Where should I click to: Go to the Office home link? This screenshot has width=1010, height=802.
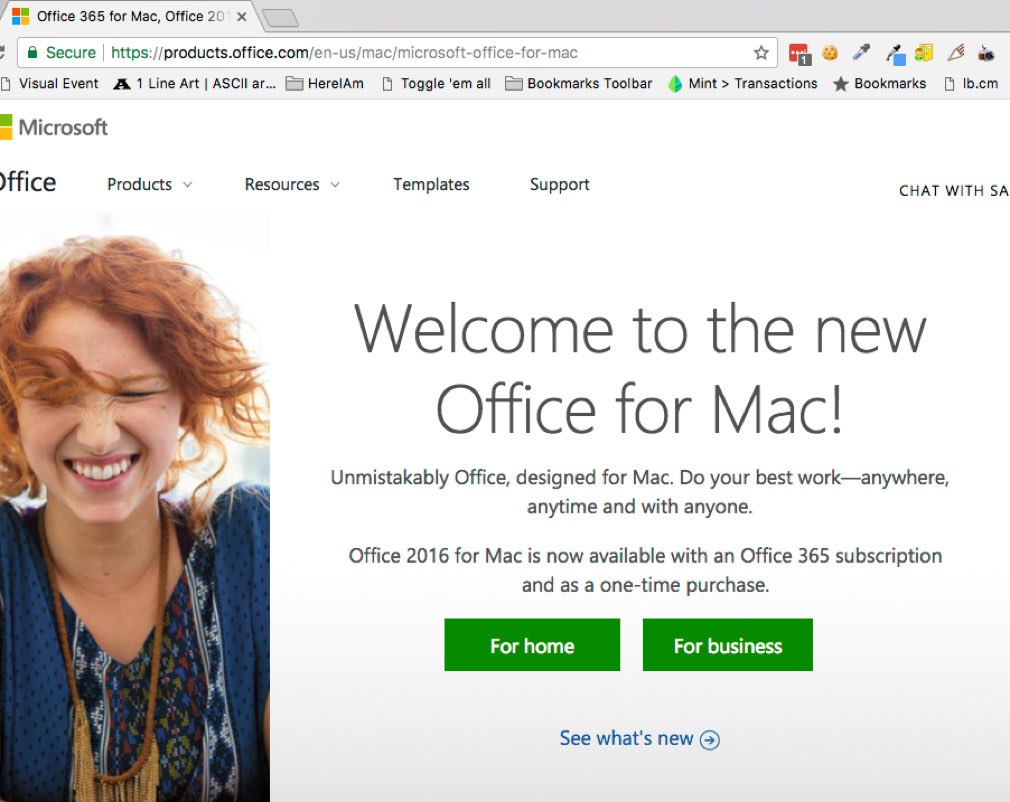tap(28, 182)
